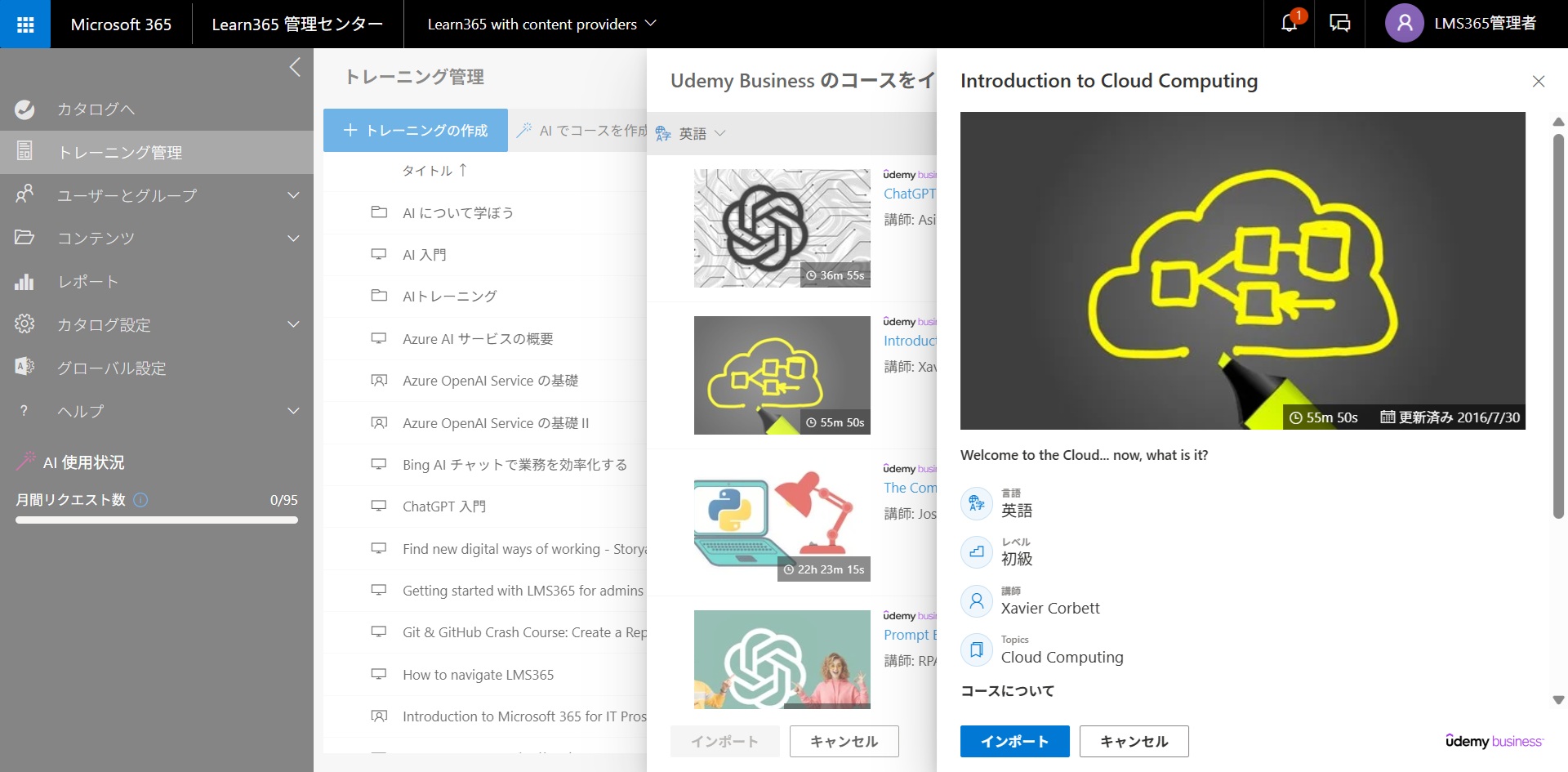Click the classroom icon beside Azure OpenAI Service の基礎
Image resolution: width=1568 pixels, height=772 pixels.
click(x=379, y=381)
